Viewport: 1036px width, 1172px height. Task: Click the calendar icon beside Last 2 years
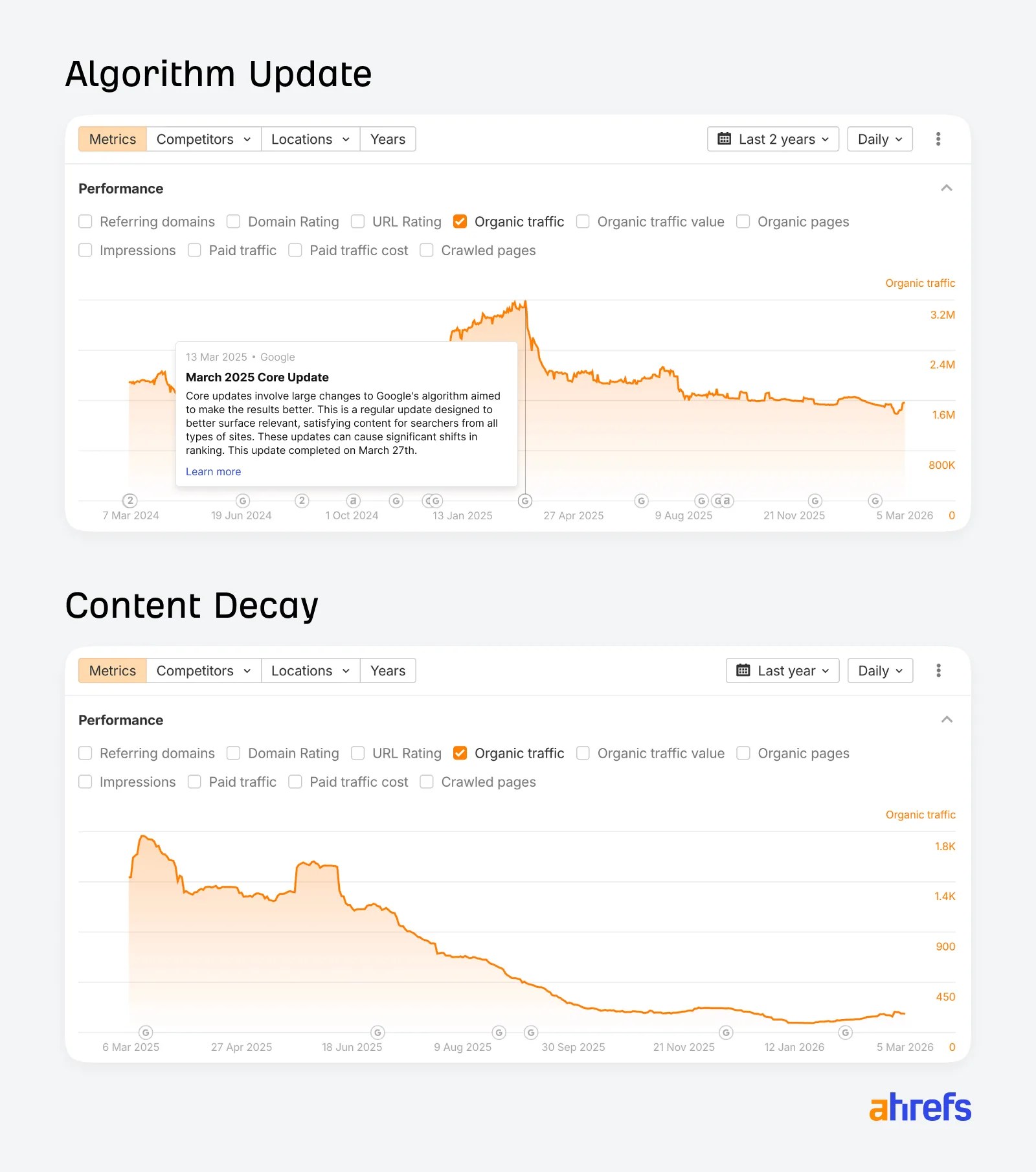tap(726, 139)
